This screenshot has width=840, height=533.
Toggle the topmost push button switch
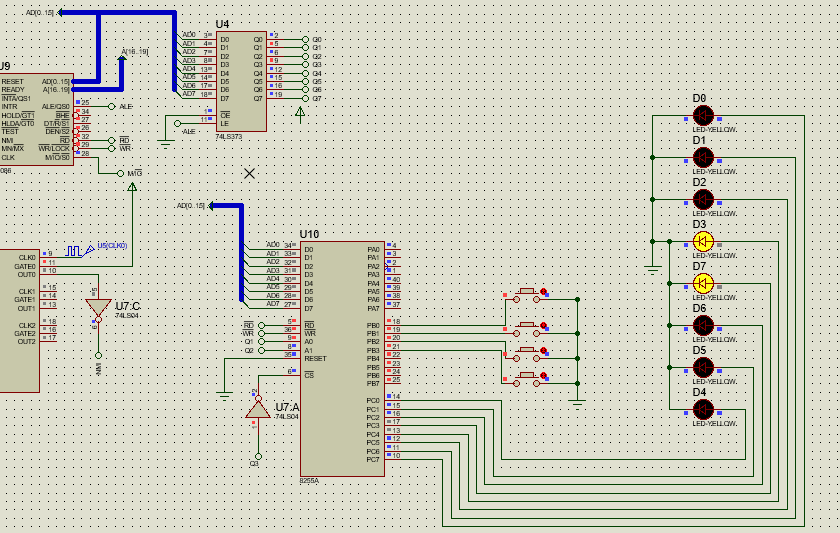click(x=527, y=296)
